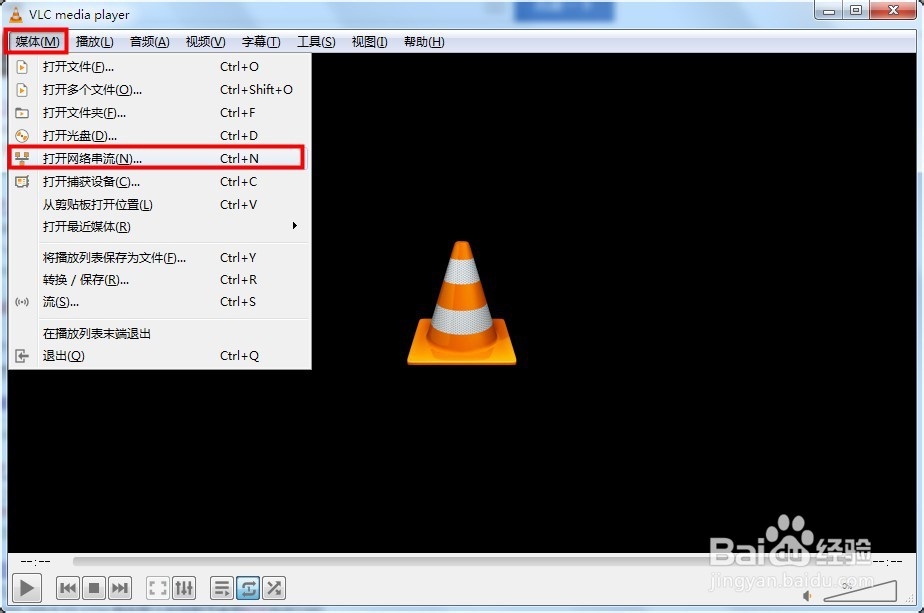Choose 从剪贴板打开位置(L) entry
The image size is (924, 613).
pyautogui.click(x=159, y=205)
